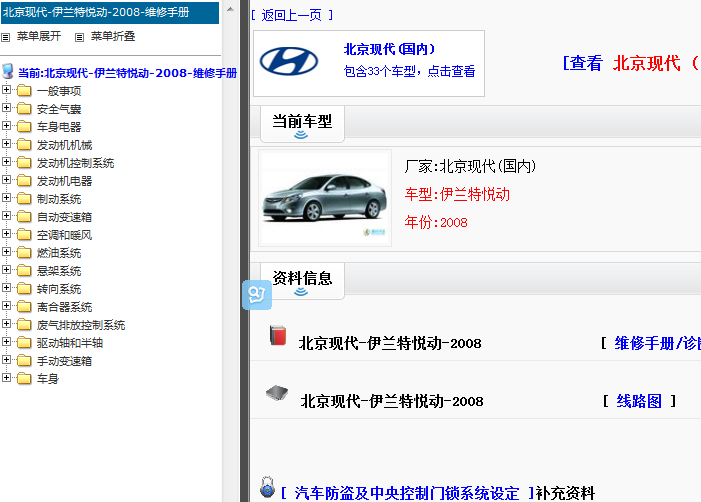Select the 发动机控制系统 tree item
The height and width of the screenshot is (502, 701).
[75, 163]
